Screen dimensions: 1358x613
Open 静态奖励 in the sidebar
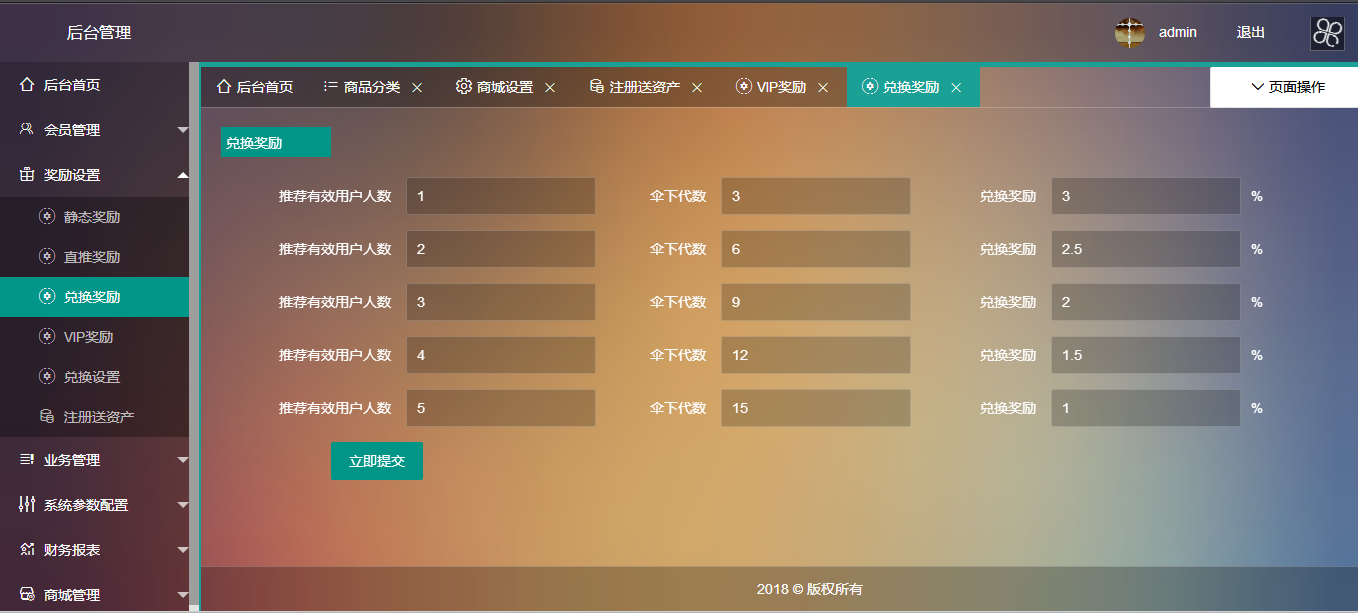pyautogui.click(x=92, y=217)
